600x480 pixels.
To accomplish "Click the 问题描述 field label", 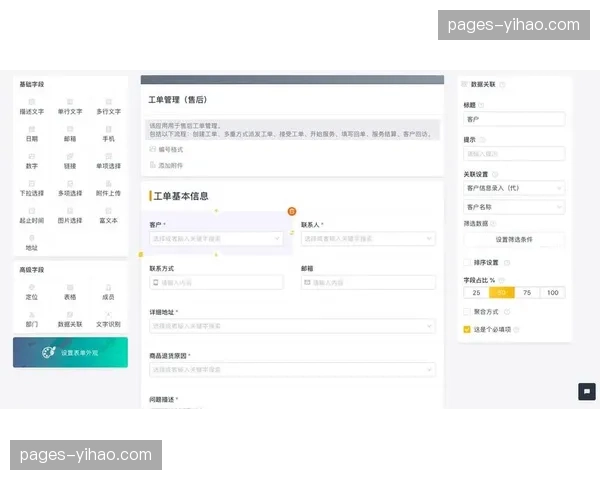I will pos(162,400).
